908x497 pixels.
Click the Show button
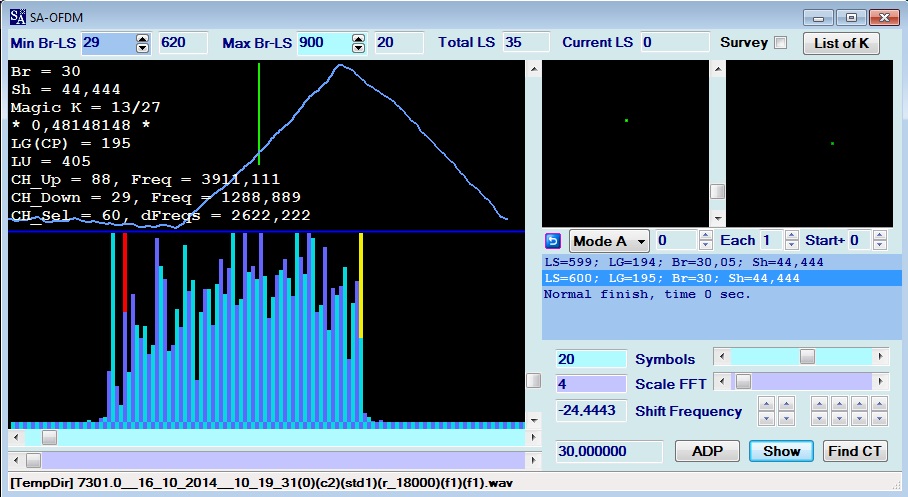tap(781, 451)
